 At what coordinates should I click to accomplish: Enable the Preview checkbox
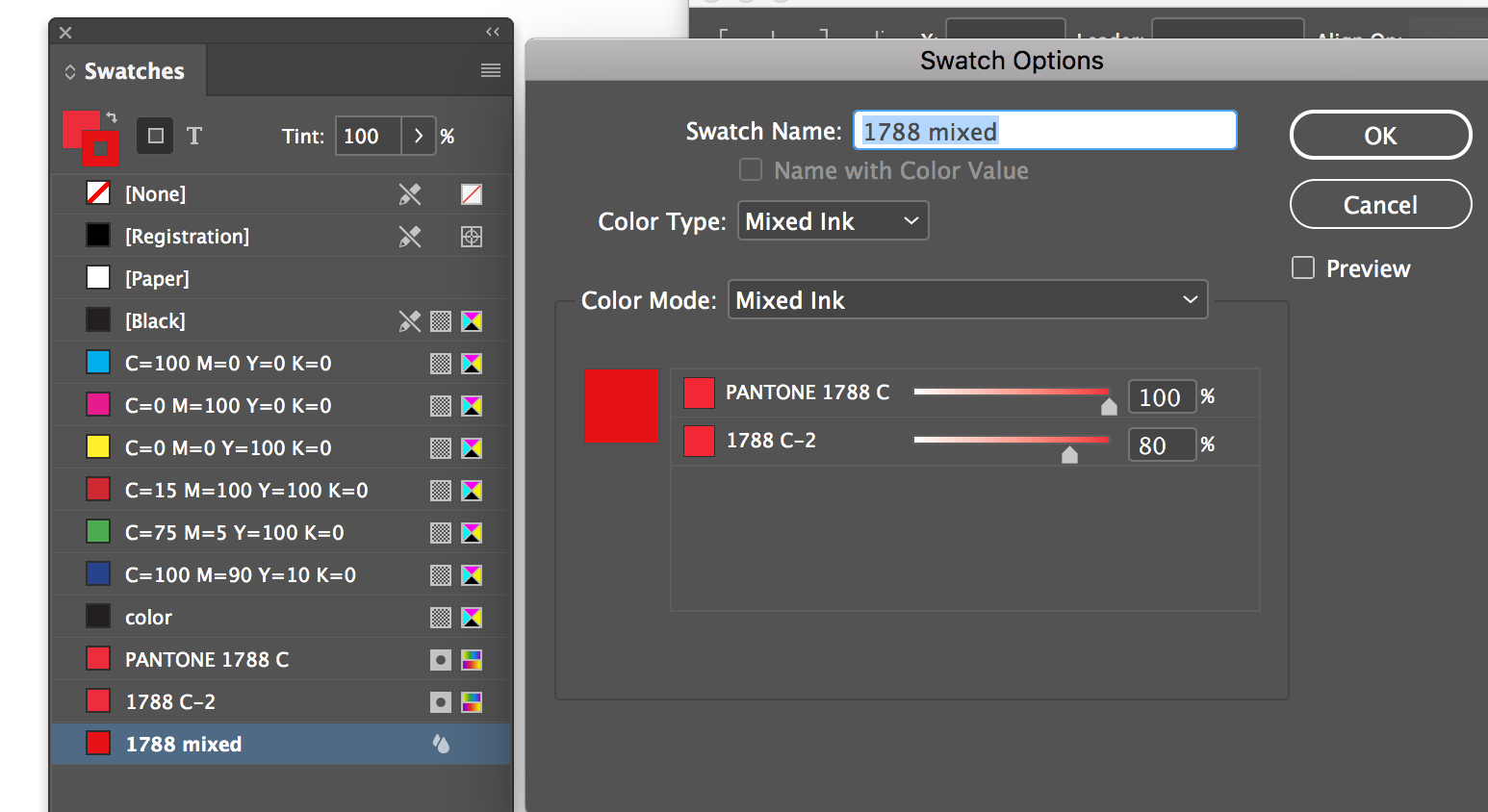pos(1303,267)
